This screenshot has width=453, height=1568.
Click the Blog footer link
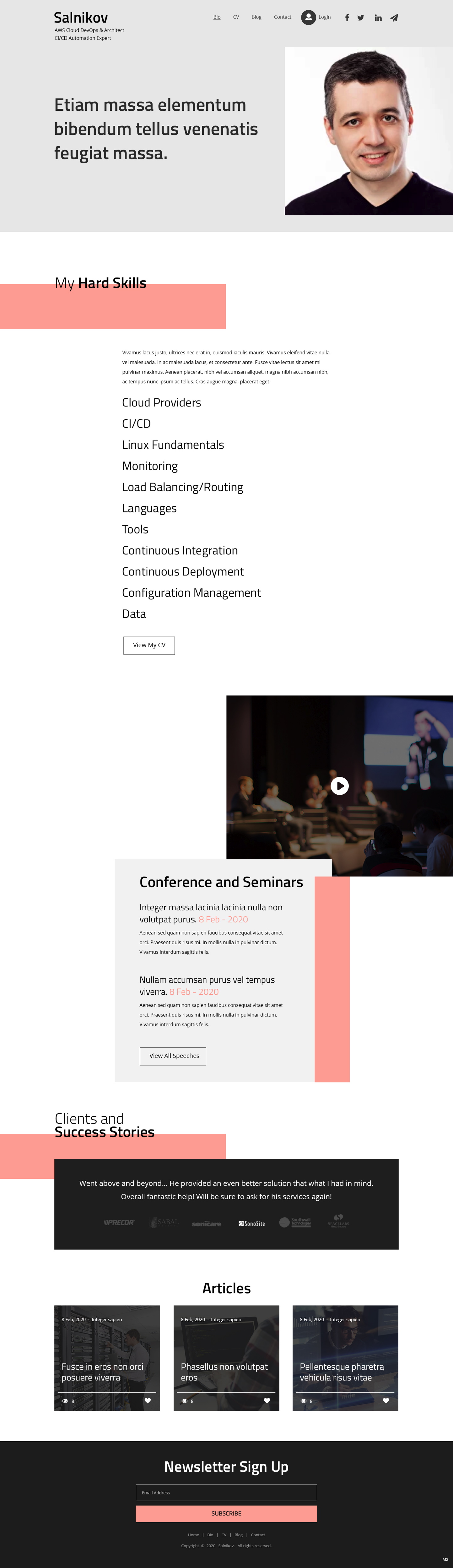238,1534
